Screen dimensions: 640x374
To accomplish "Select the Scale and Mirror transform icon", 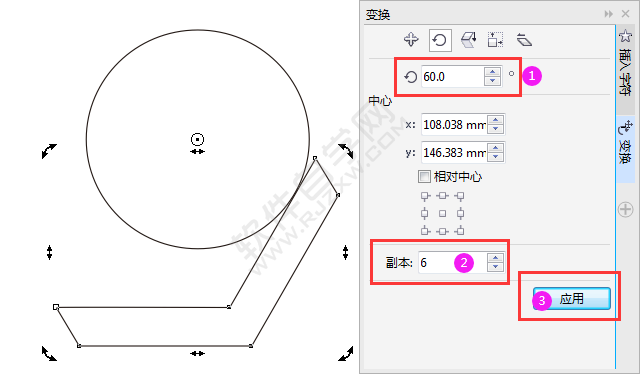I will click(469, 40).
